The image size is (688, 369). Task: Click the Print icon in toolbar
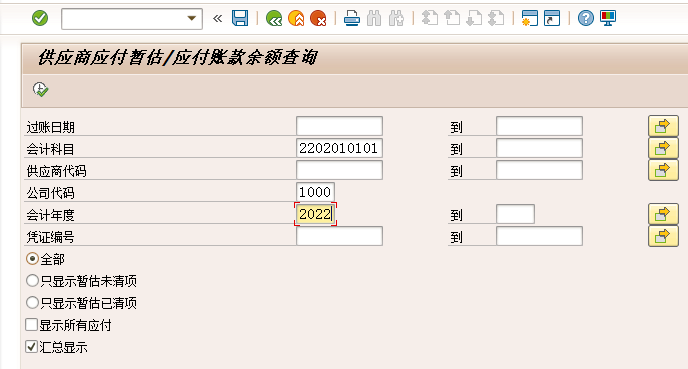(351, 18)
